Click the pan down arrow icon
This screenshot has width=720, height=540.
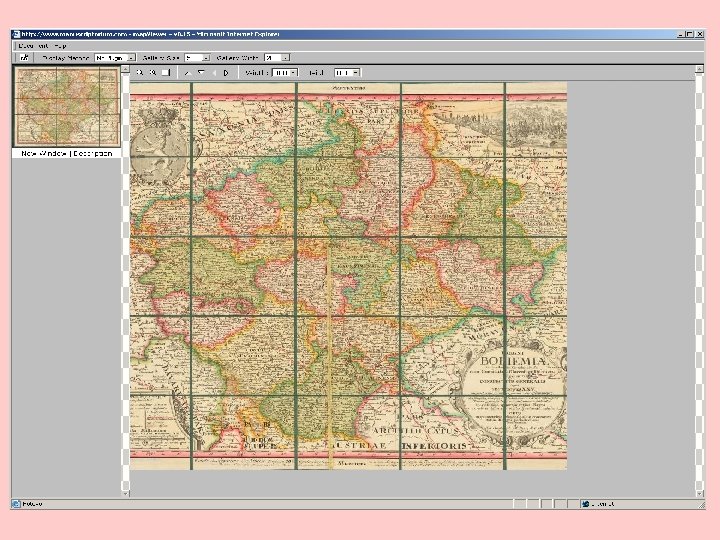tap(201, 73)
